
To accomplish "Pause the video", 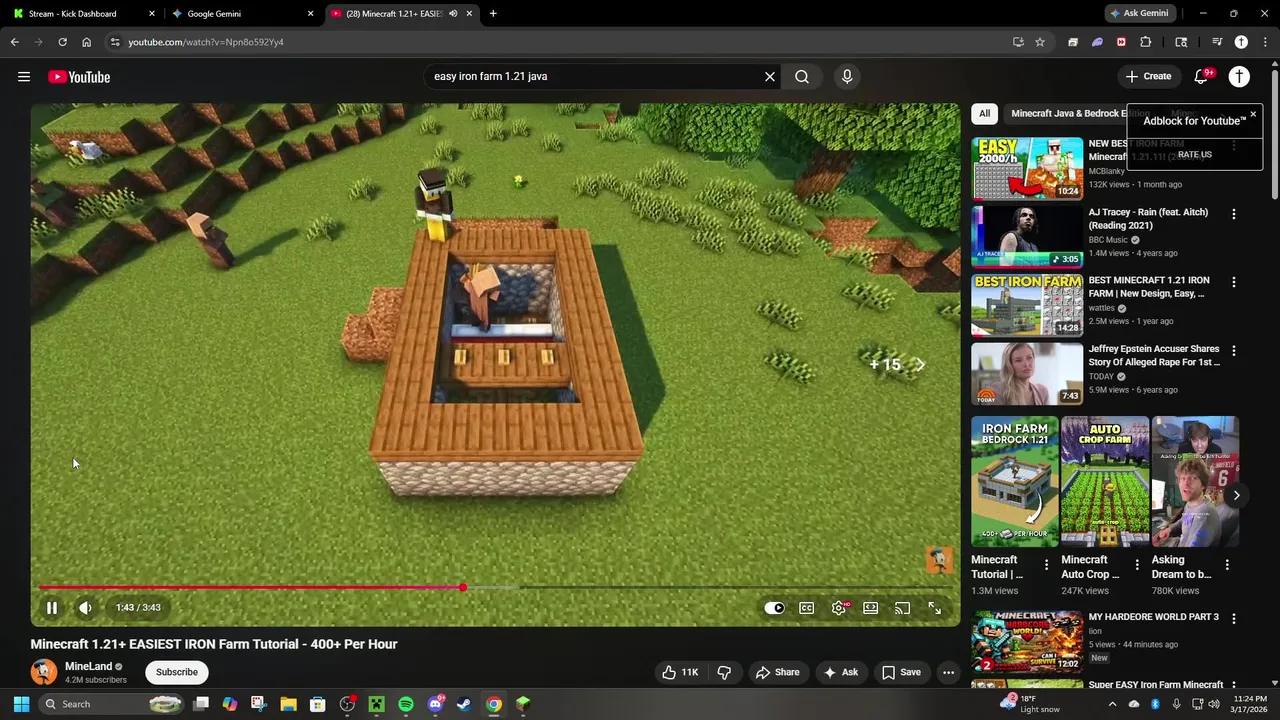I will [x=52, y=607].
